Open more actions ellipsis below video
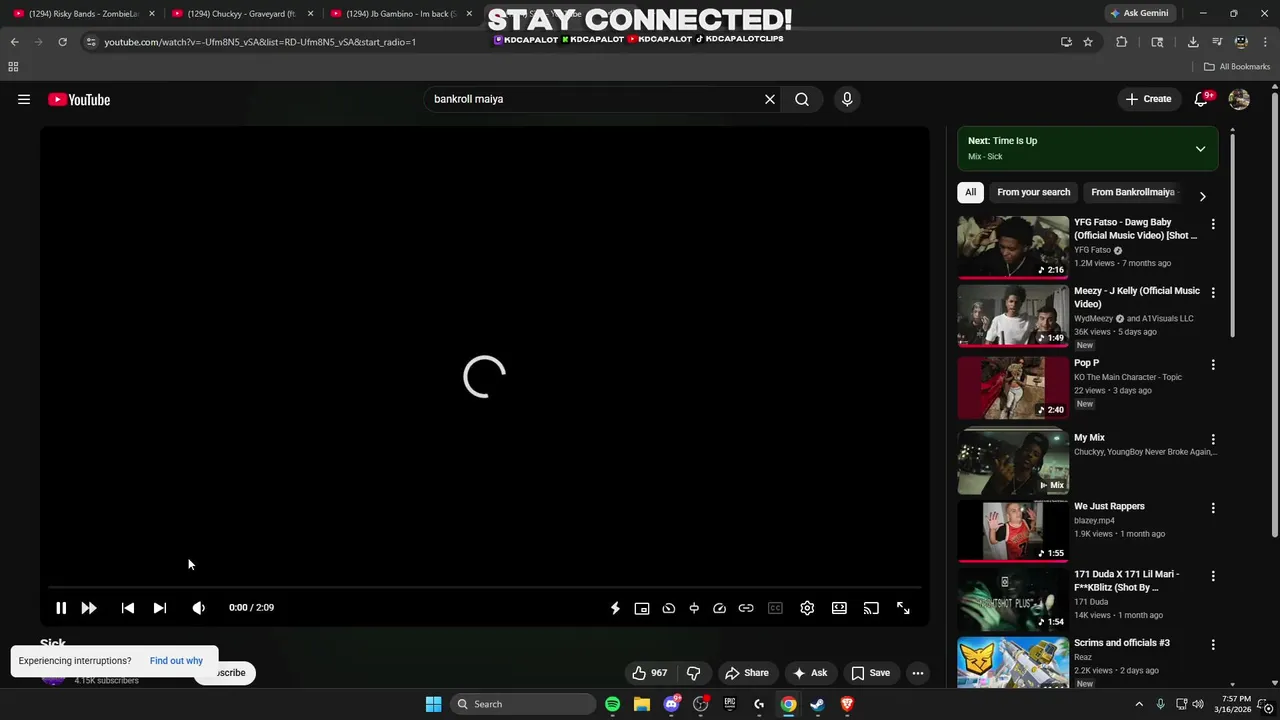The image size is (1280, 720). click(918, 673)
